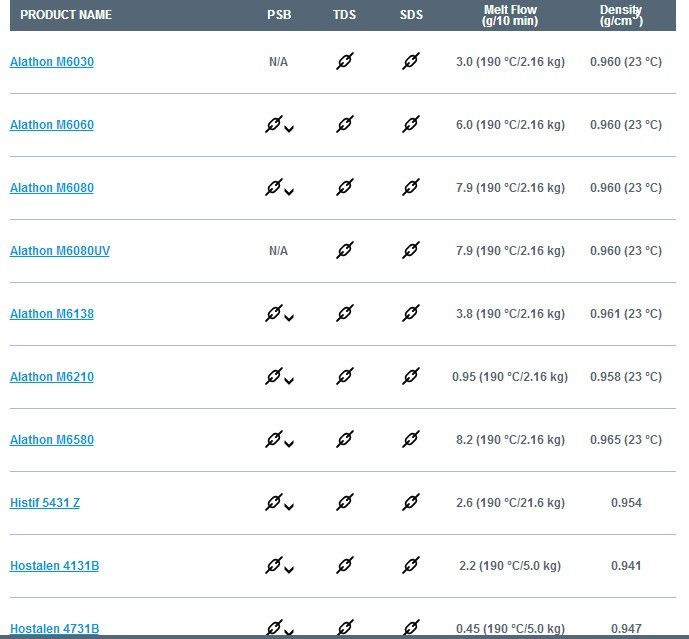Open TDS link icon for Alathon M6080UV
Screen dimensions: 689x639
tap(345, 250)
